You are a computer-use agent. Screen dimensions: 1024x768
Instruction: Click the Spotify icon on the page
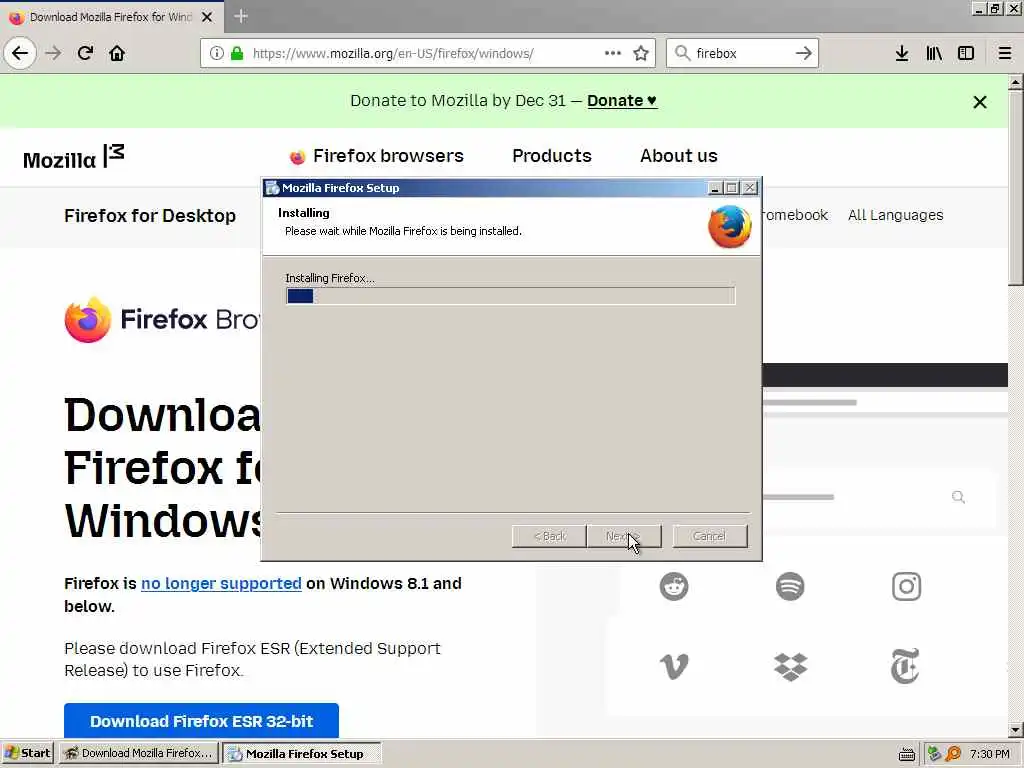click(790, 586)
